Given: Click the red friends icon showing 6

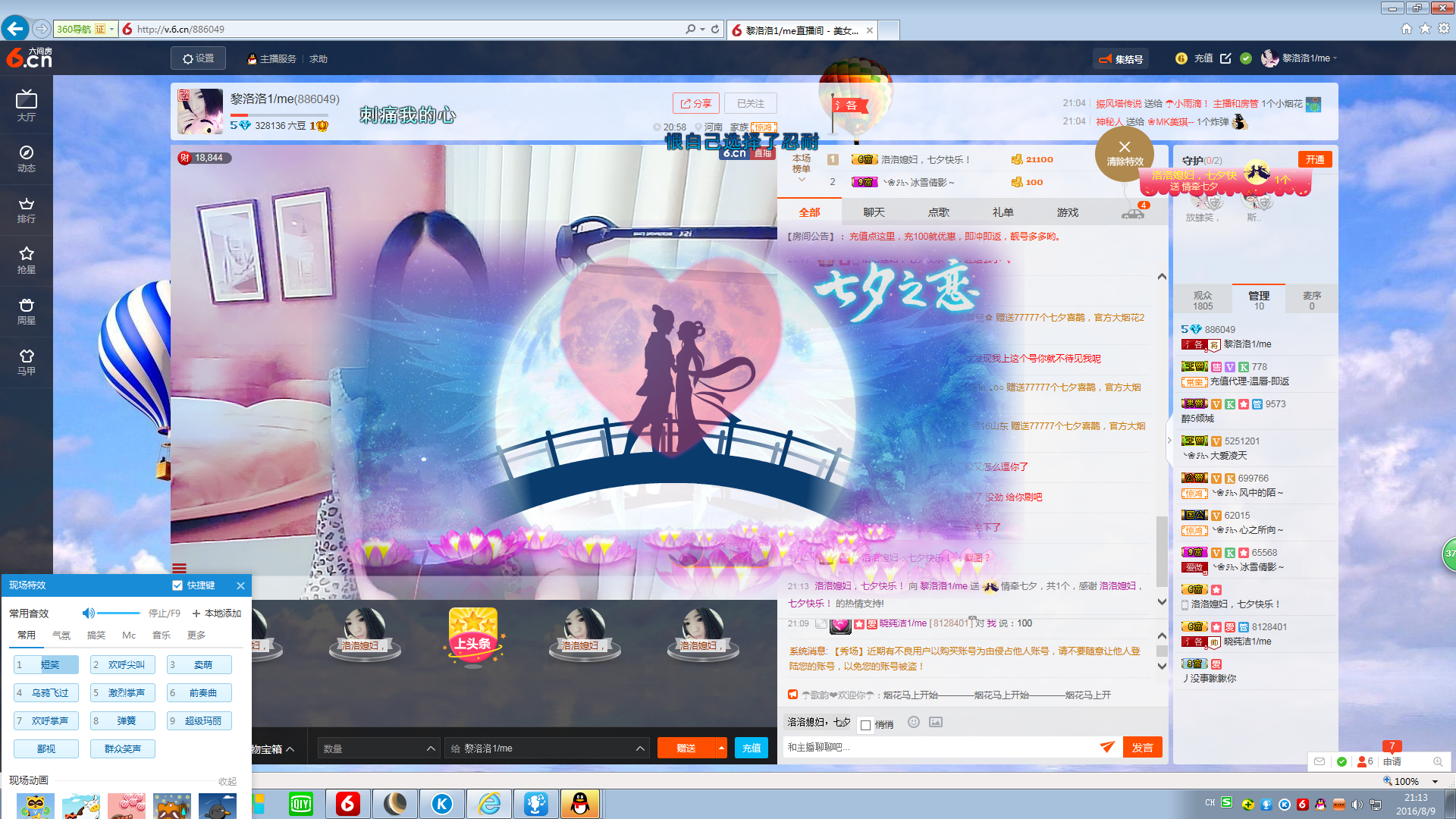Looking at the screenshot, I should point(1365,761).
